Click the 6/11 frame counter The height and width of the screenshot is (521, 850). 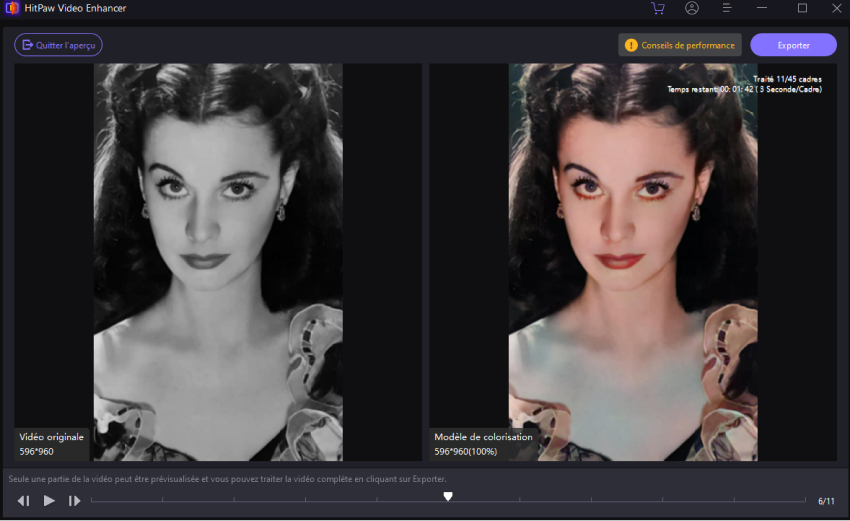point(826,501)
